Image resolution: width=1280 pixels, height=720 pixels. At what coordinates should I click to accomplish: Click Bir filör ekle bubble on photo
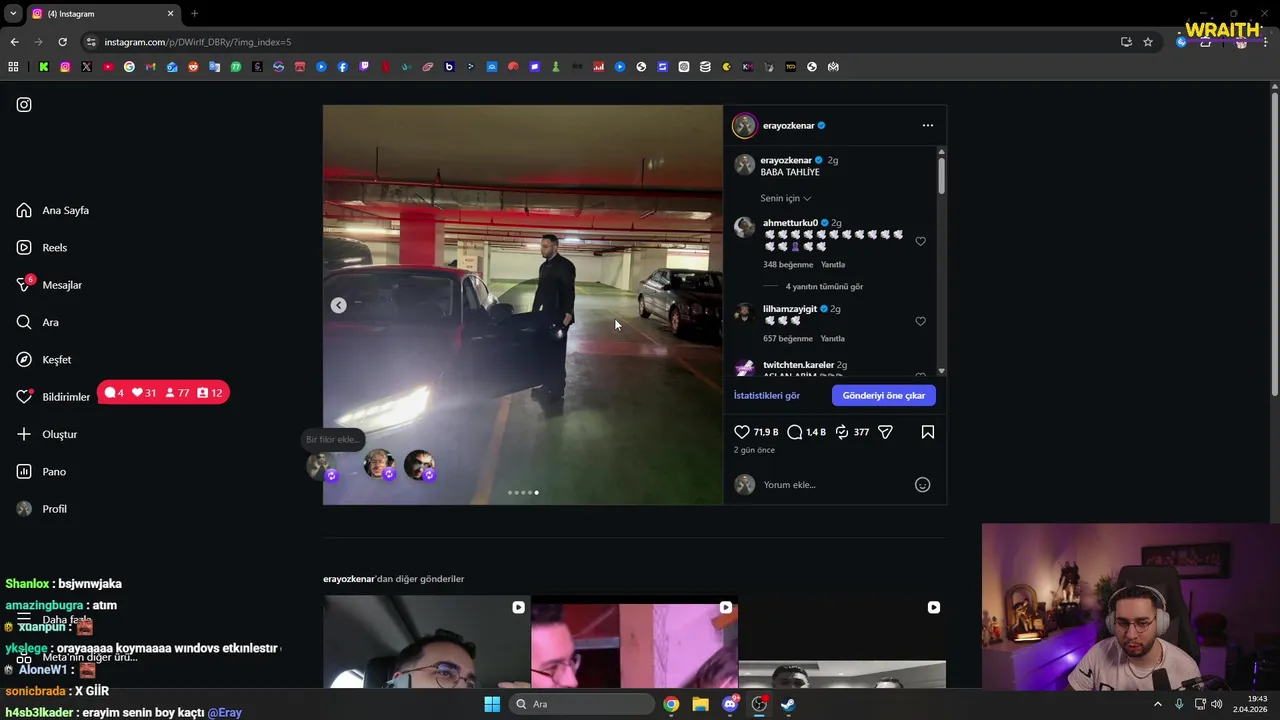point(332,440)
